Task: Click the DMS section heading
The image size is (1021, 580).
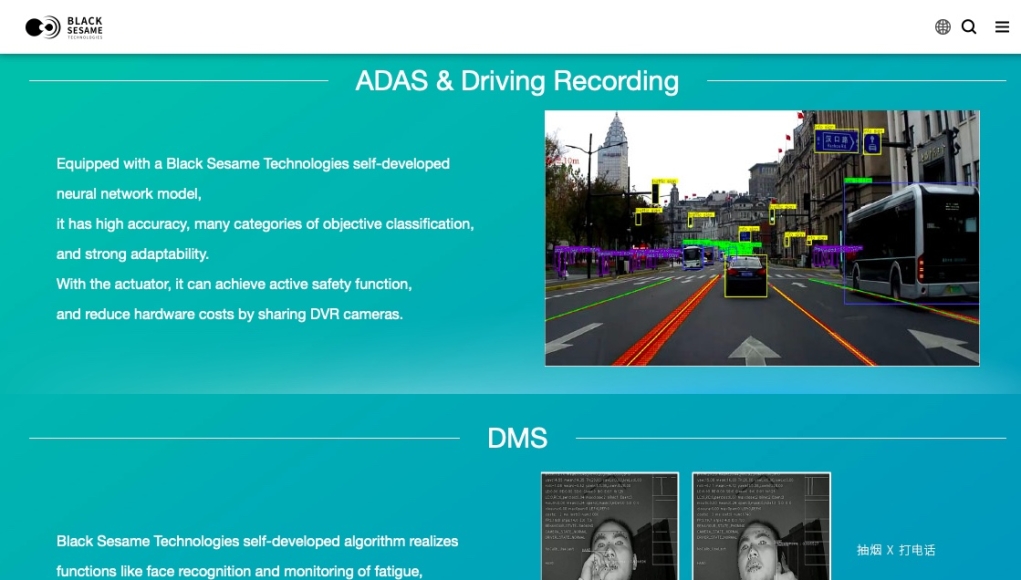Action: click(x=517, y=438)
